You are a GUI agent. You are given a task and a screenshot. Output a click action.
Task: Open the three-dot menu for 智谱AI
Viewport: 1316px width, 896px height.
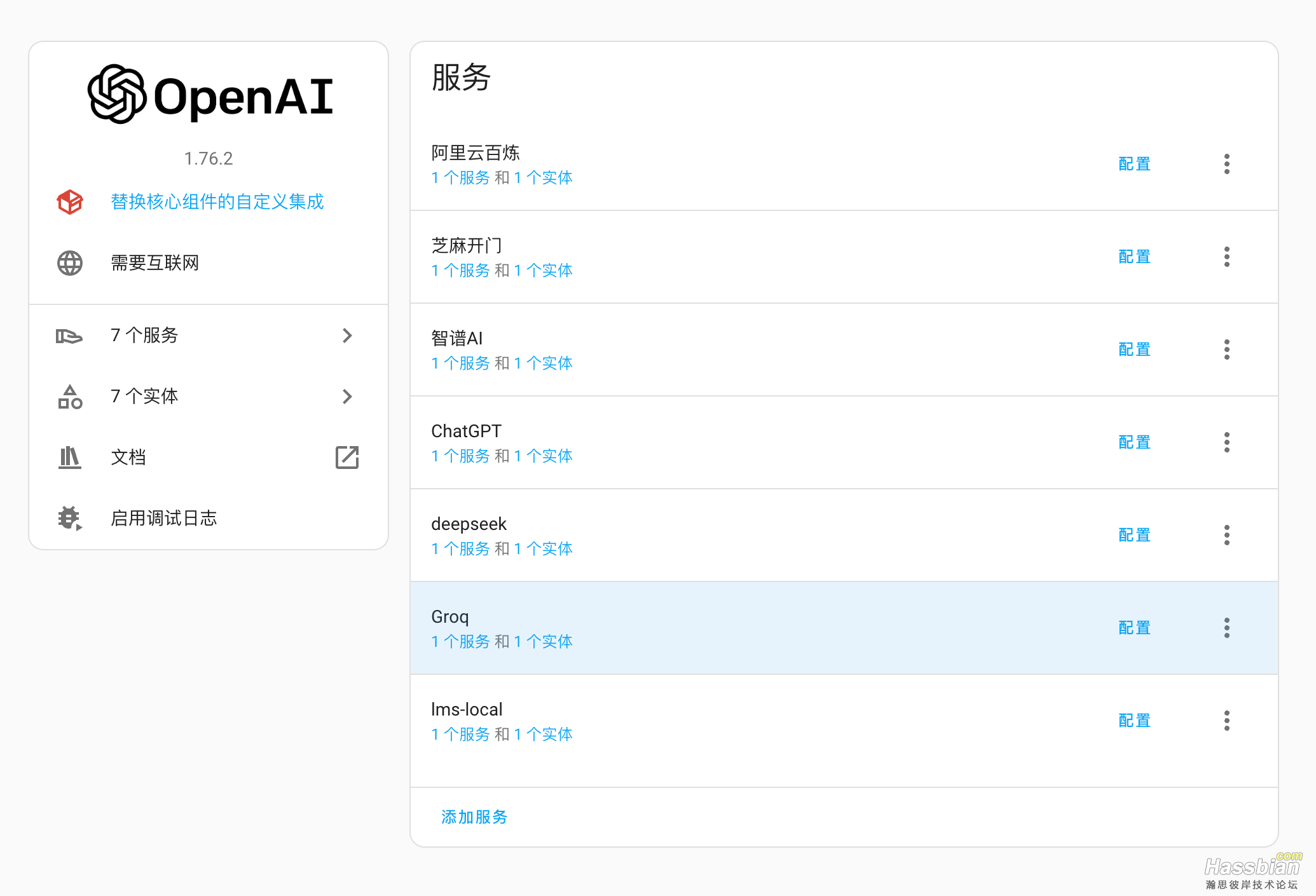[1226, 350]
